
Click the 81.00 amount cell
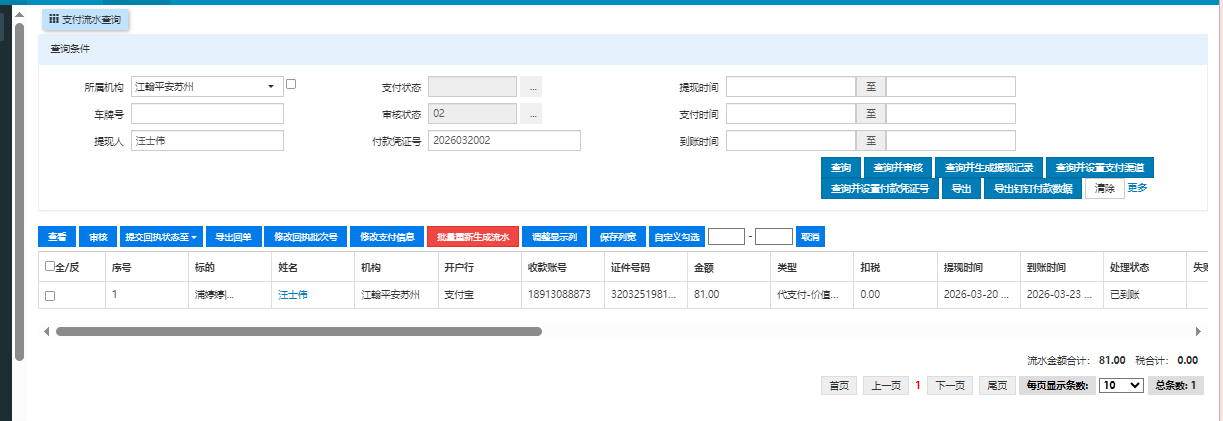tap(727, 295)
